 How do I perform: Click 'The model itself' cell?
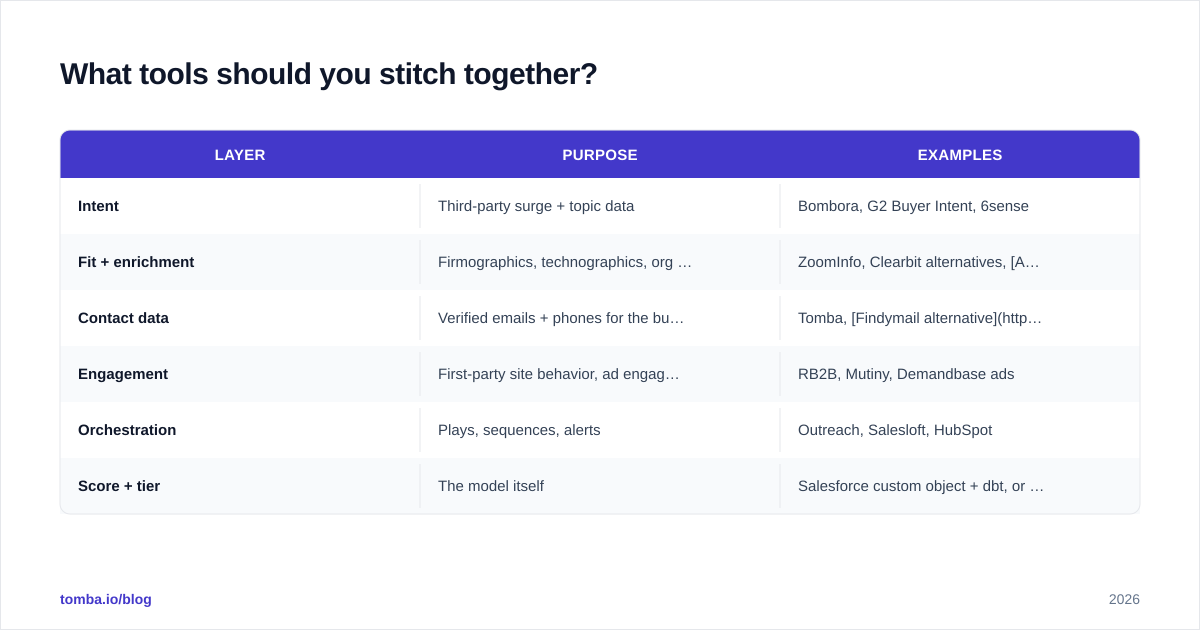491,486
